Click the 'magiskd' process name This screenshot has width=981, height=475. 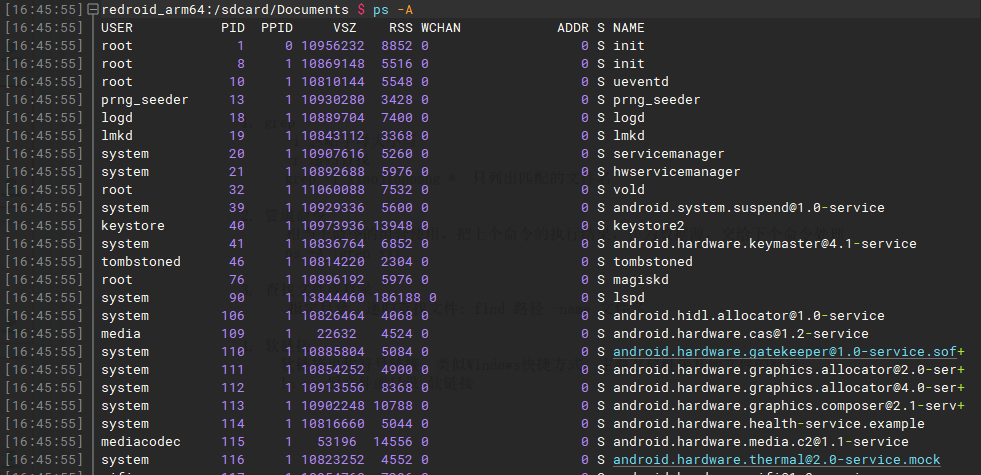click(x=641, y=280)
